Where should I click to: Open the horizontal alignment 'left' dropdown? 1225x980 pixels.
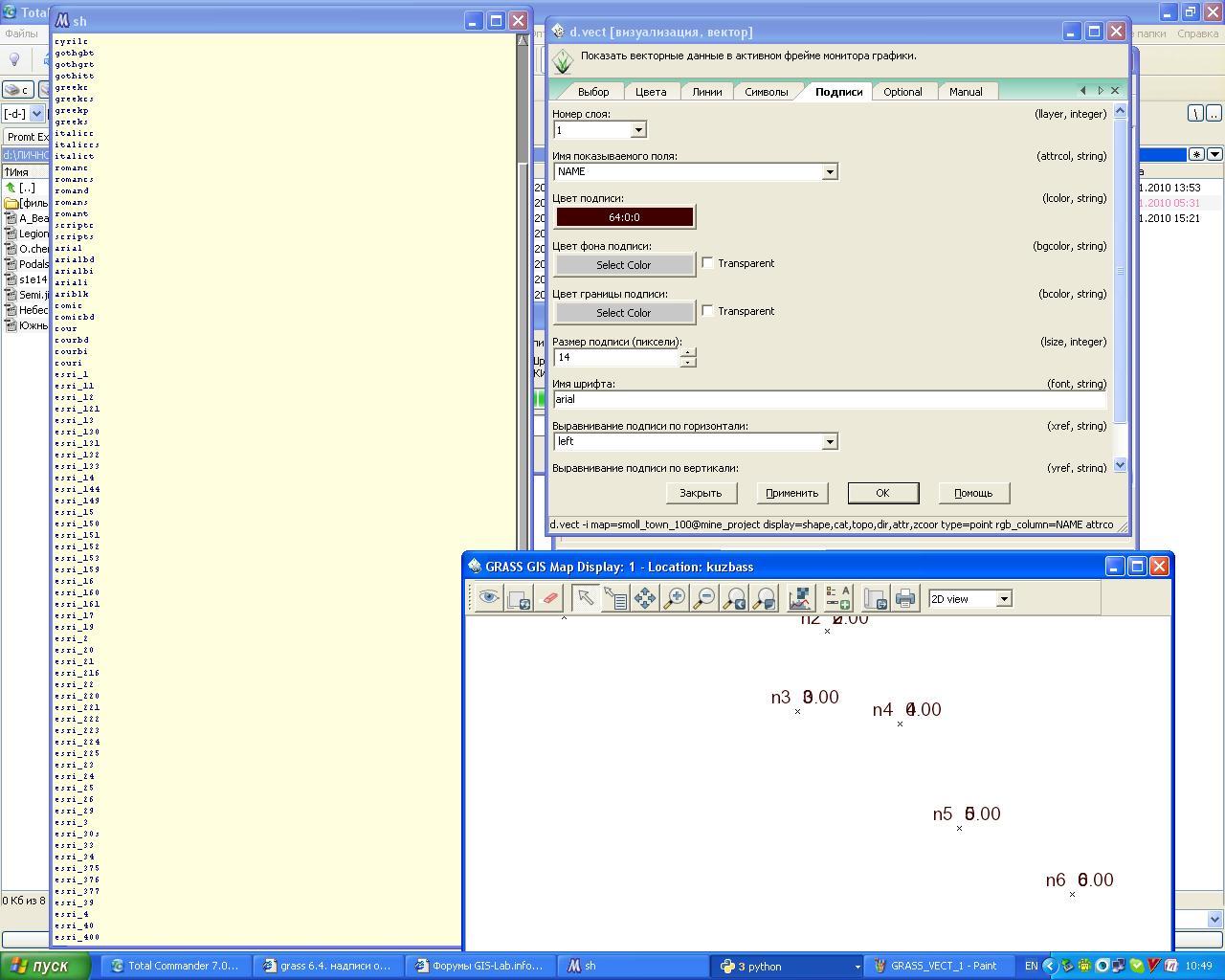(830, 441)
